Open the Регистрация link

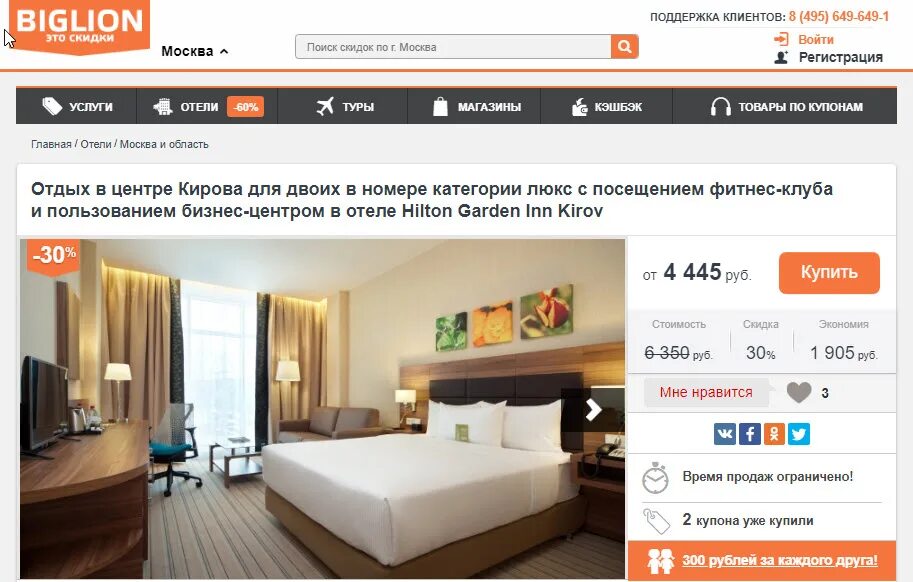840,57
